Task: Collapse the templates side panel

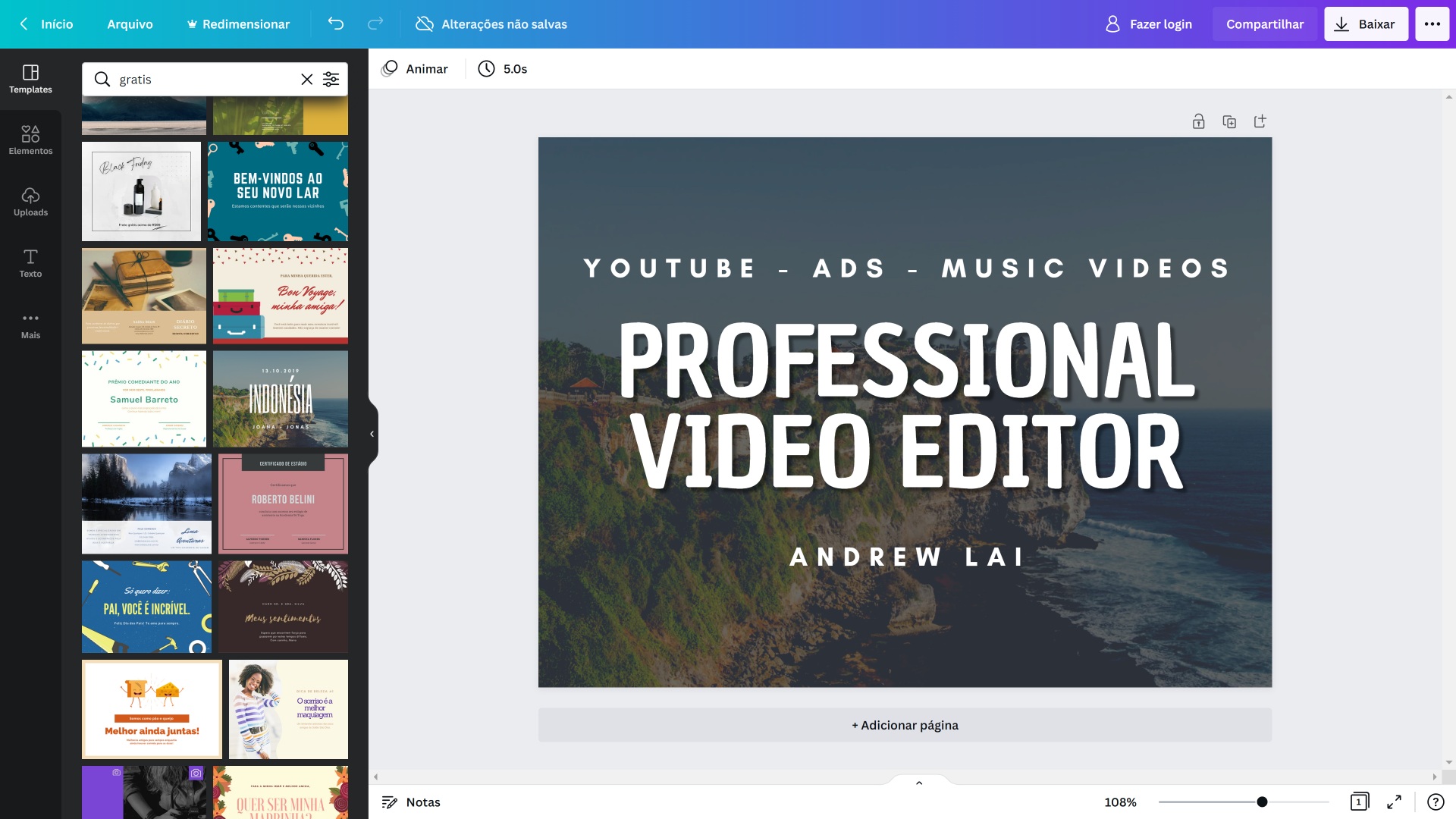Action: click(372, 434)
